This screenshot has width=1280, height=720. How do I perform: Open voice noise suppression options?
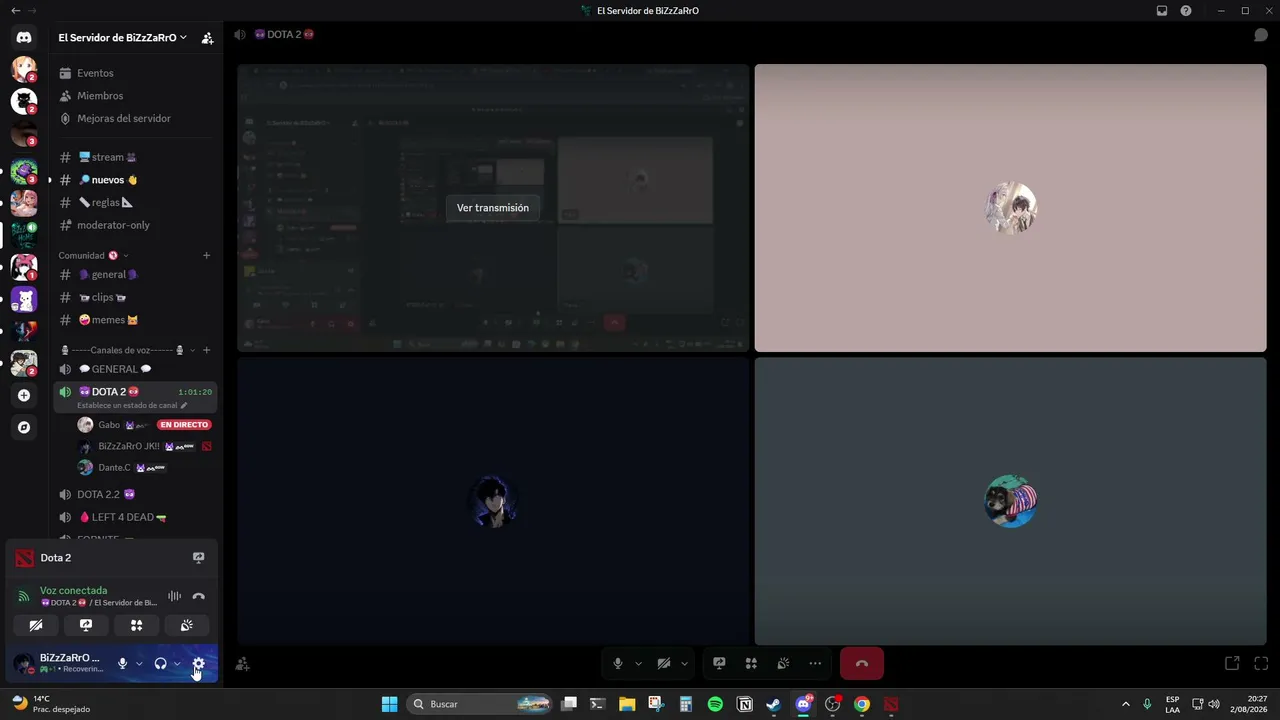[174, 596]
